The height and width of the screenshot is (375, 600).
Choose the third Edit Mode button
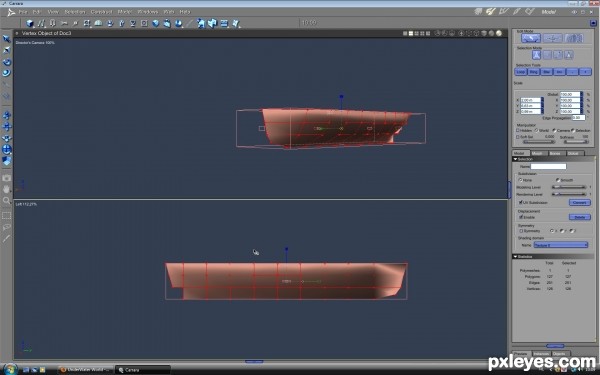click(x=574, y=38)
